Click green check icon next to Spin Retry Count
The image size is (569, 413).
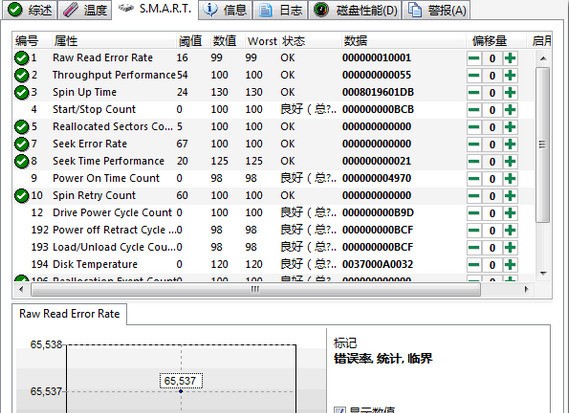[x=21, y=196]
